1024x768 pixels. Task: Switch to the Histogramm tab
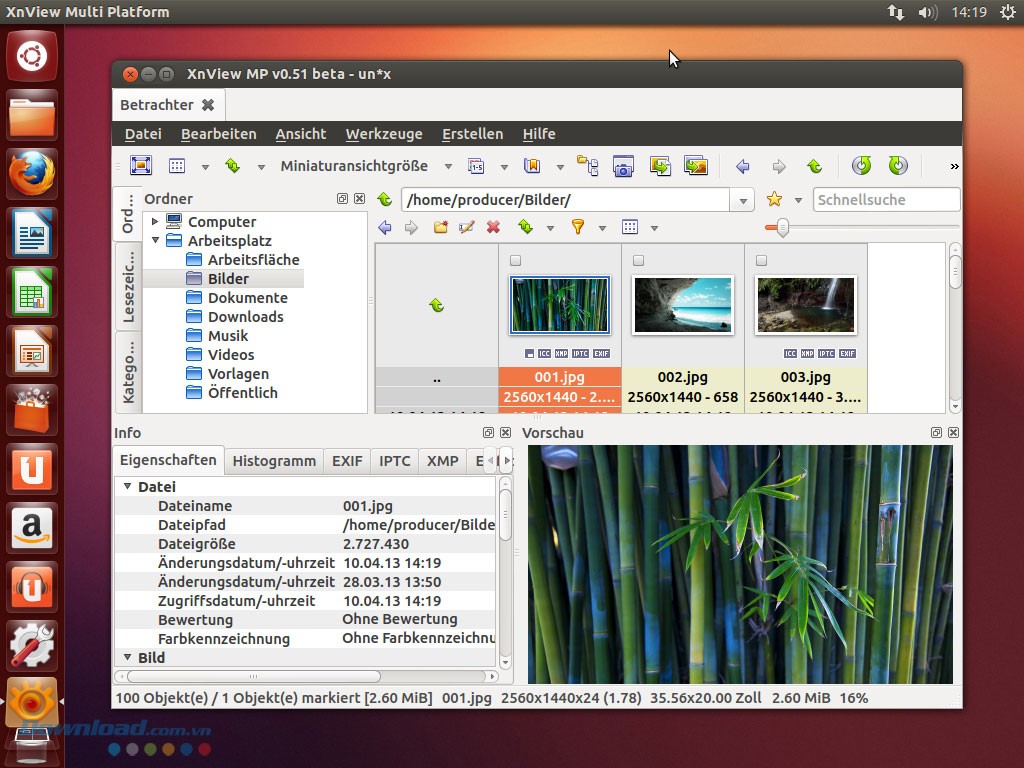coord(273,461)
